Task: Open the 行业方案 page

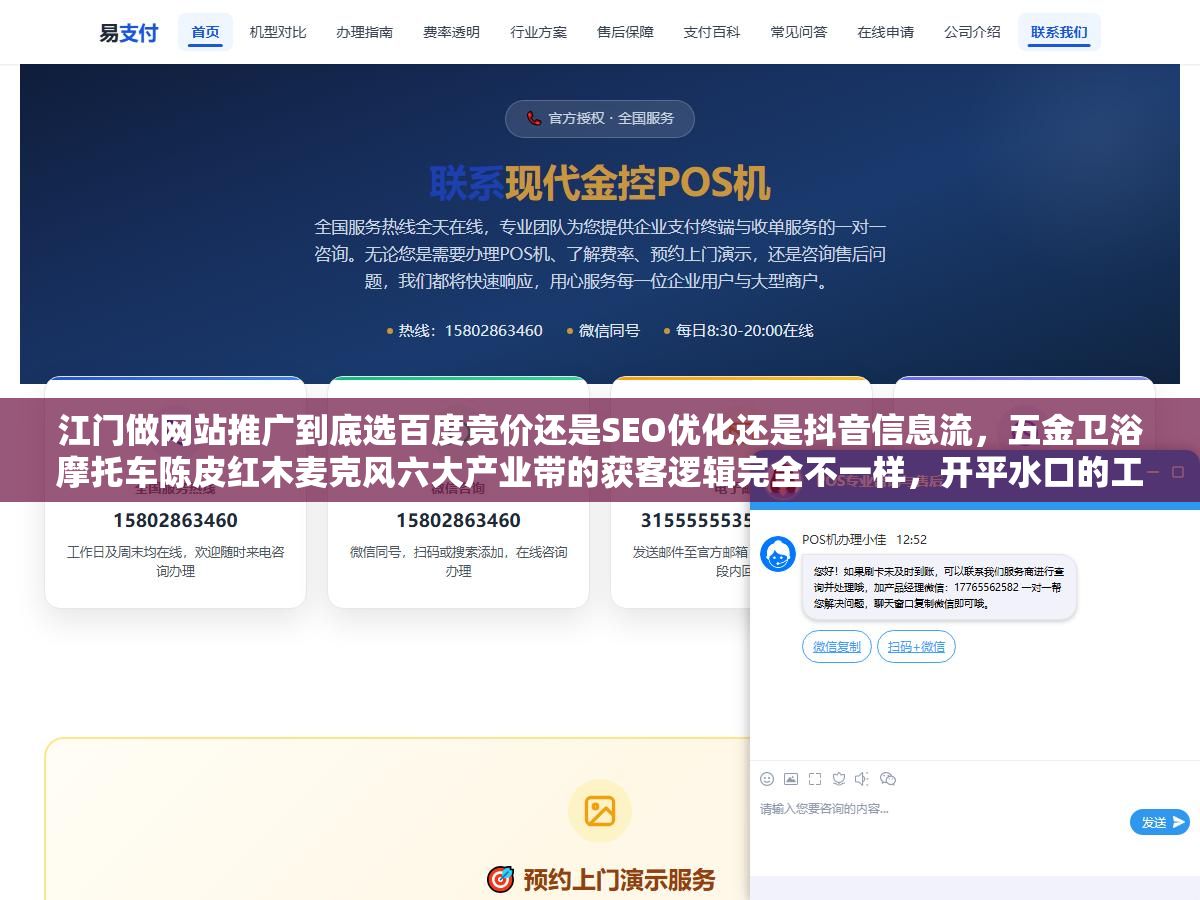Action: [x=538, y=32]
